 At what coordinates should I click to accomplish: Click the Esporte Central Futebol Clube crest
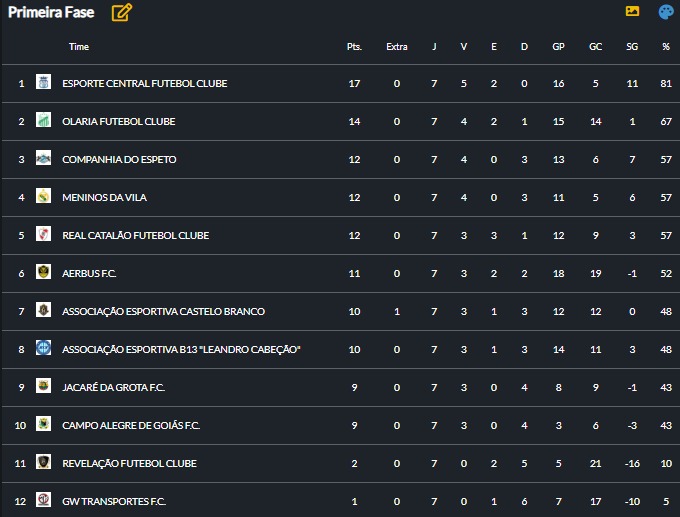tap(43, 83)
